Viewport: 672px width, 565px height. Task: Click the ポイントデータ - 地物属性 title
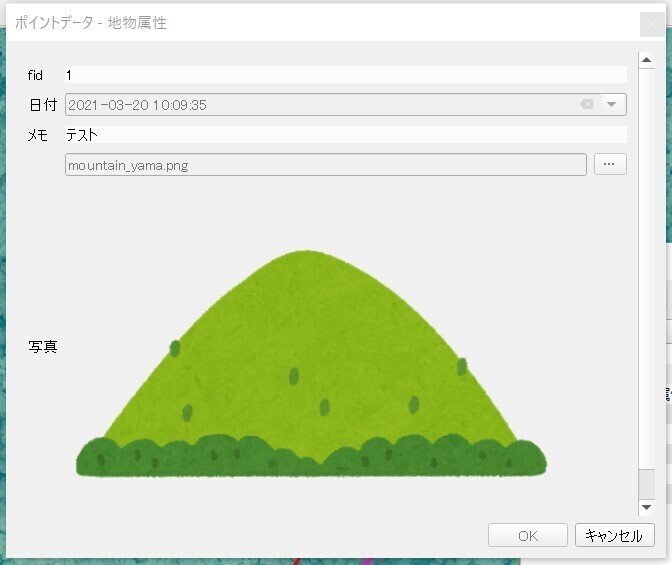tap(91, 22)
